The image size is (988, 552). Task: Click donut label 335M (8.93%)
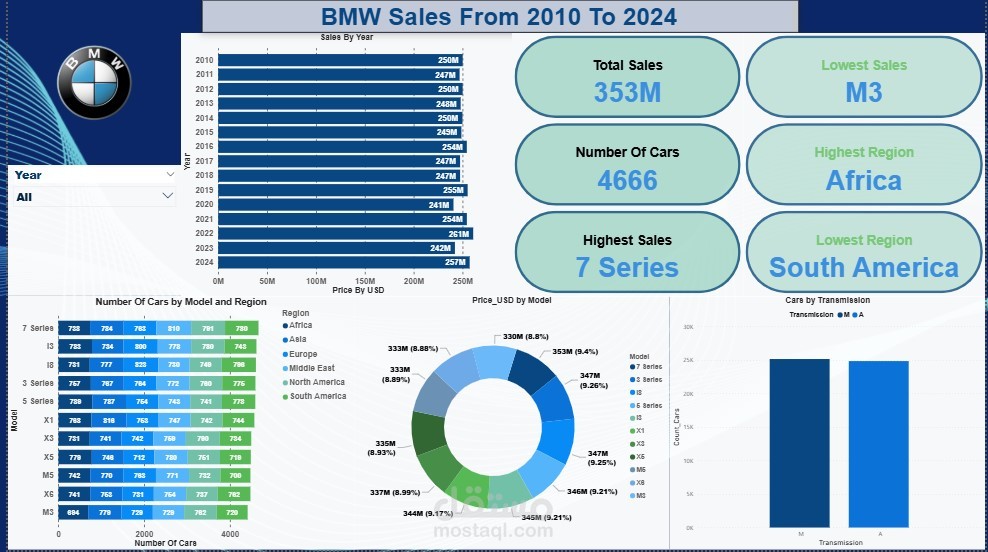click(x=382, y=447)
